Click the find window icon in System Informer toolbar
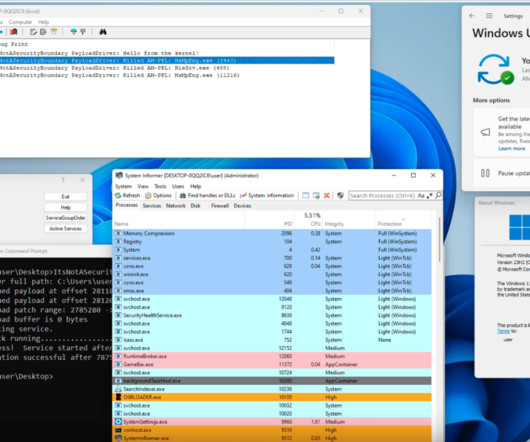The image size is (530, 442). click(306, 195)
